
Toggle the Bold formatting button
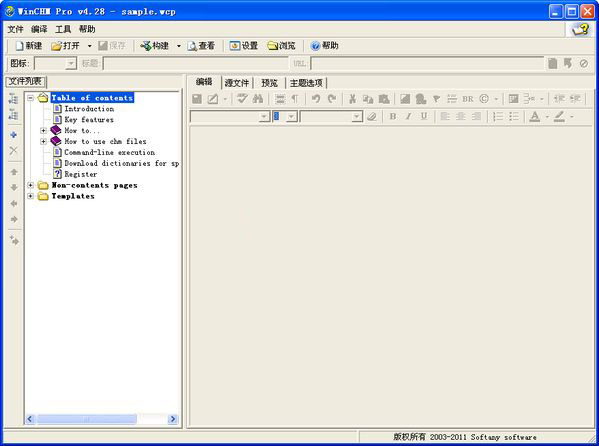pyautogui.click(x=393, y=116)
